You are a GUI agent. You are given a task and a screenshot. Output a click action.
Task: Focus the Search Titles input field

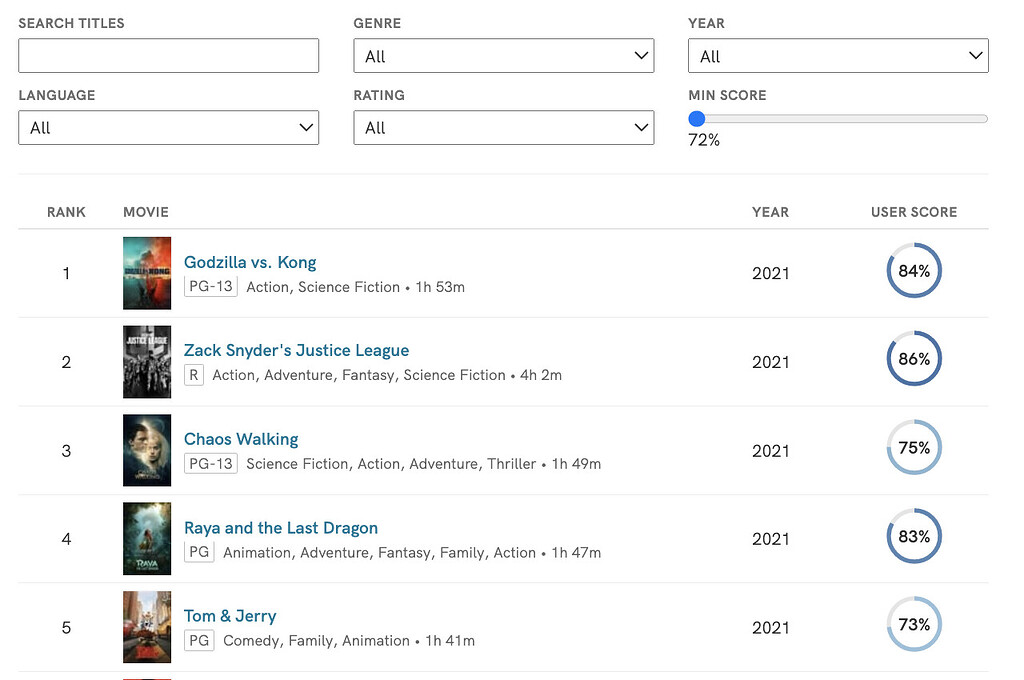(168, 56)
